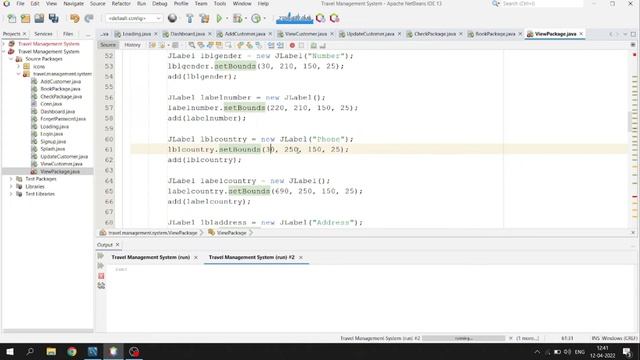
Task: Click the Profile Project toolbar icon
Action: pos(256,18)
